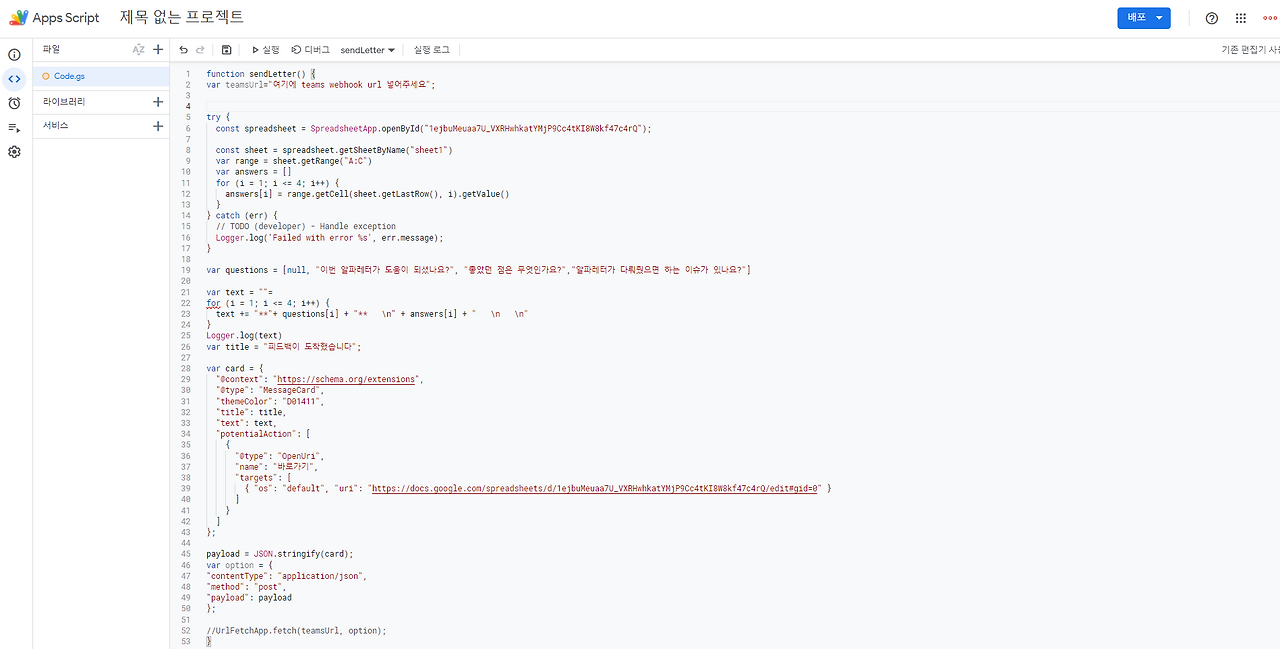Image resolution: width=1280 pixels, height=649 pixels.
Task: Sort files alphabetically with AZ icon
Action: [138, 49]
